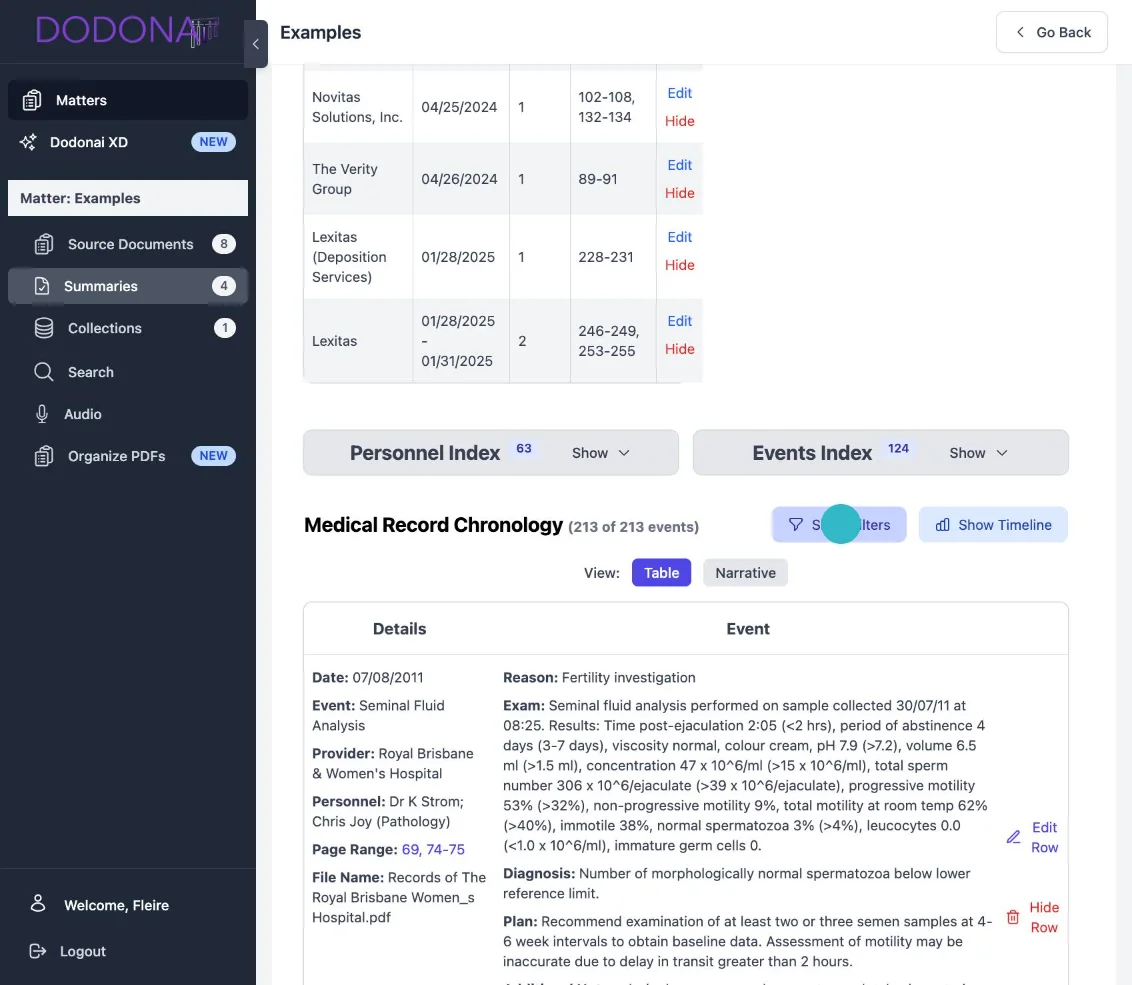Screen dimensions: 1132x985
Task: Click the Source Documents icon in sidebar
Action: pos(44,244)
